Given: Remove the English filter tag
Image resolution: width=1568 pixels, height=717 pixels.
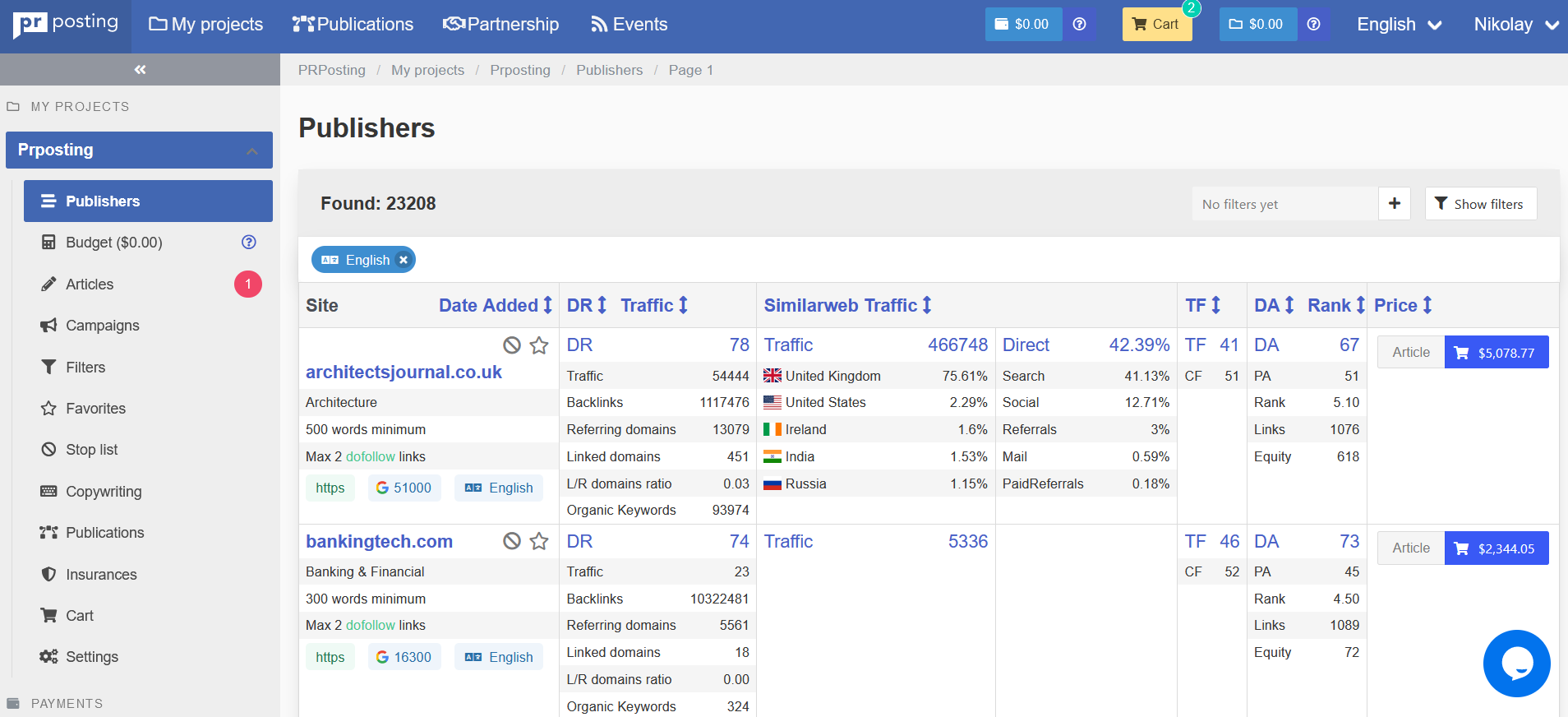Looking at the screenshot, I should click(x=404, y=260).
